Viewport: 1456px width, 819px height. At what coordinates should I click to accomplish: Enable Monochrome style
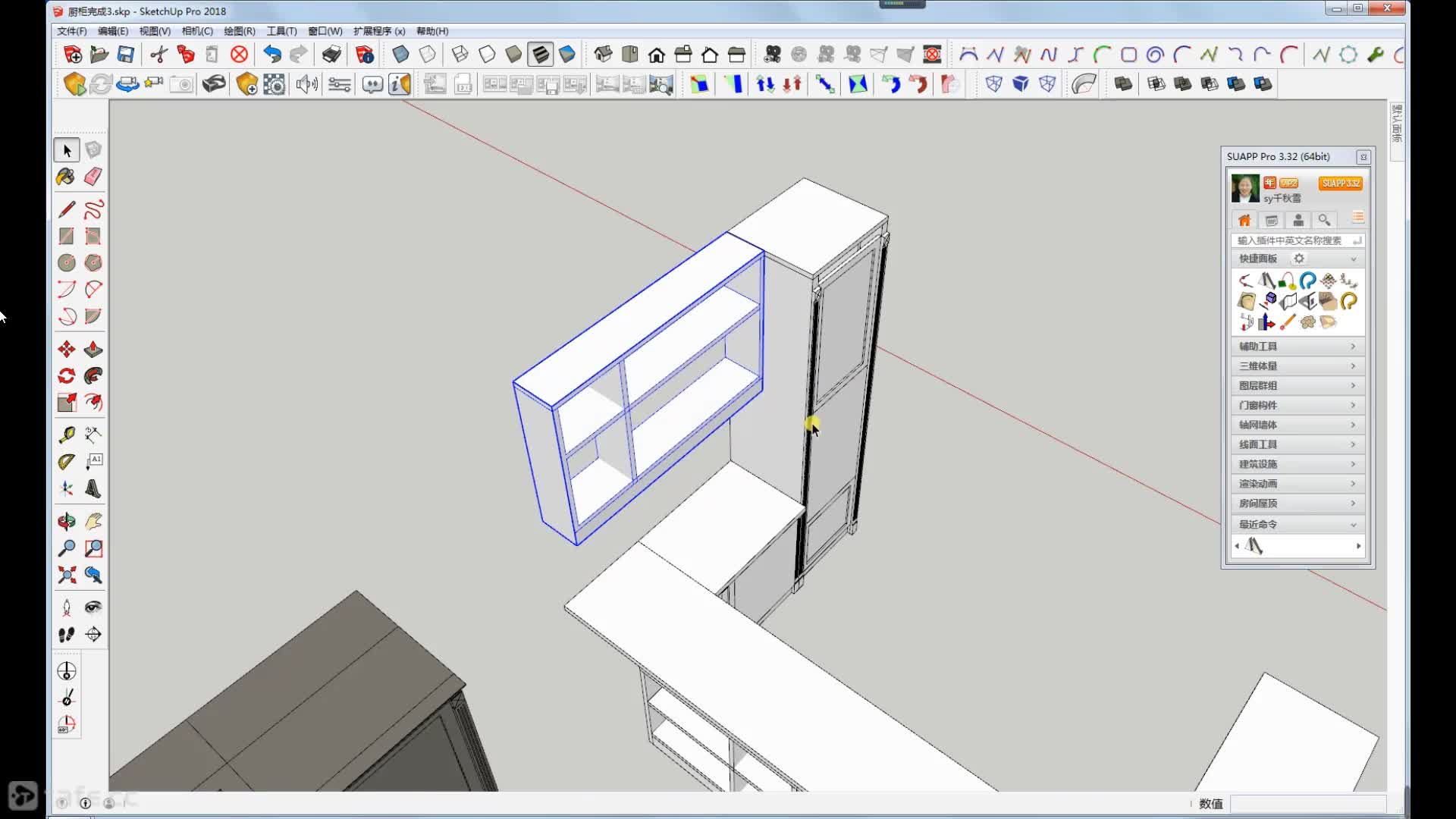(566, 54)
